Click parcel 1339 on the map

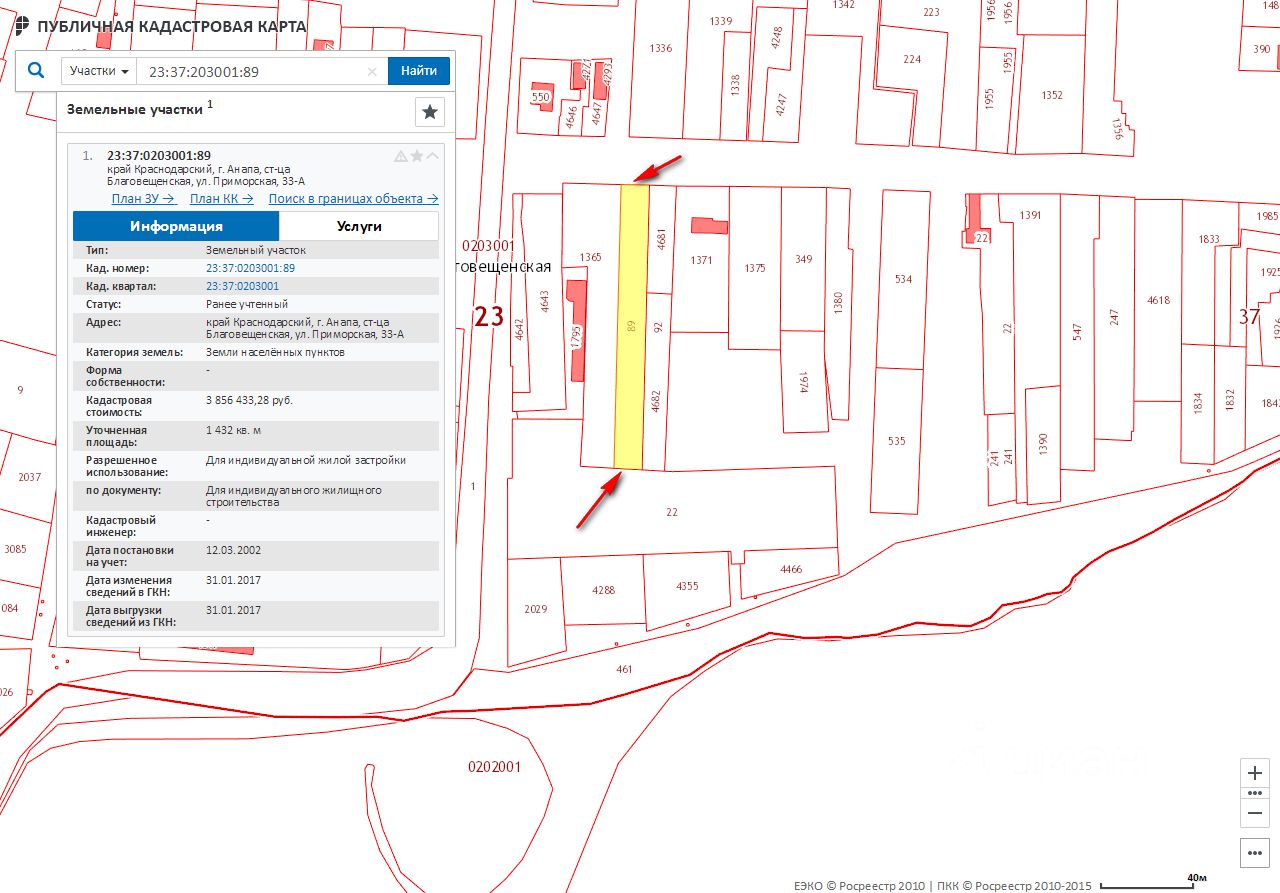point(720,21)
